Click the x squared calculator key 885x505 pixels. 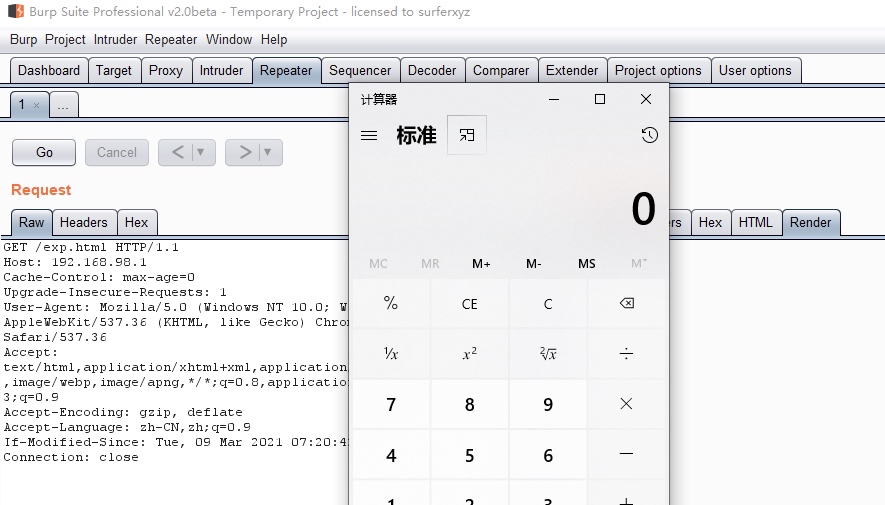tap(469, 354)
